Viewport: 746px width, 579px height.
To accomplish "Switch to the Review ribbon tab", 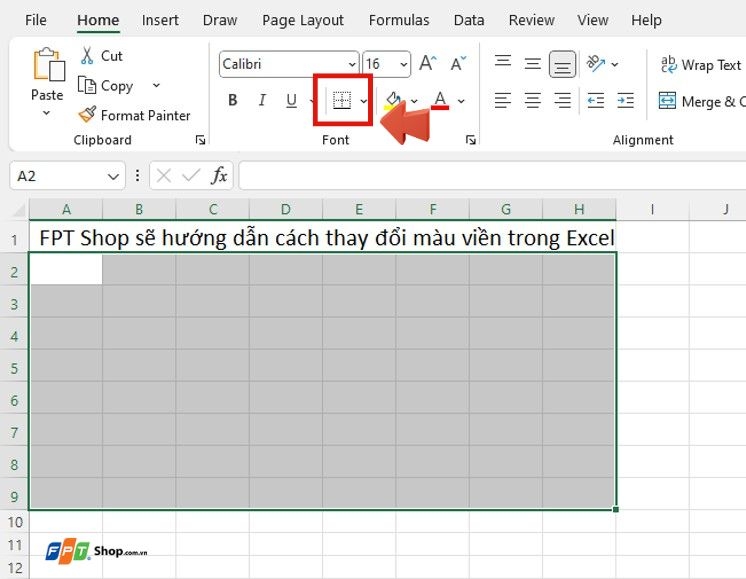I will click(531, 20).
